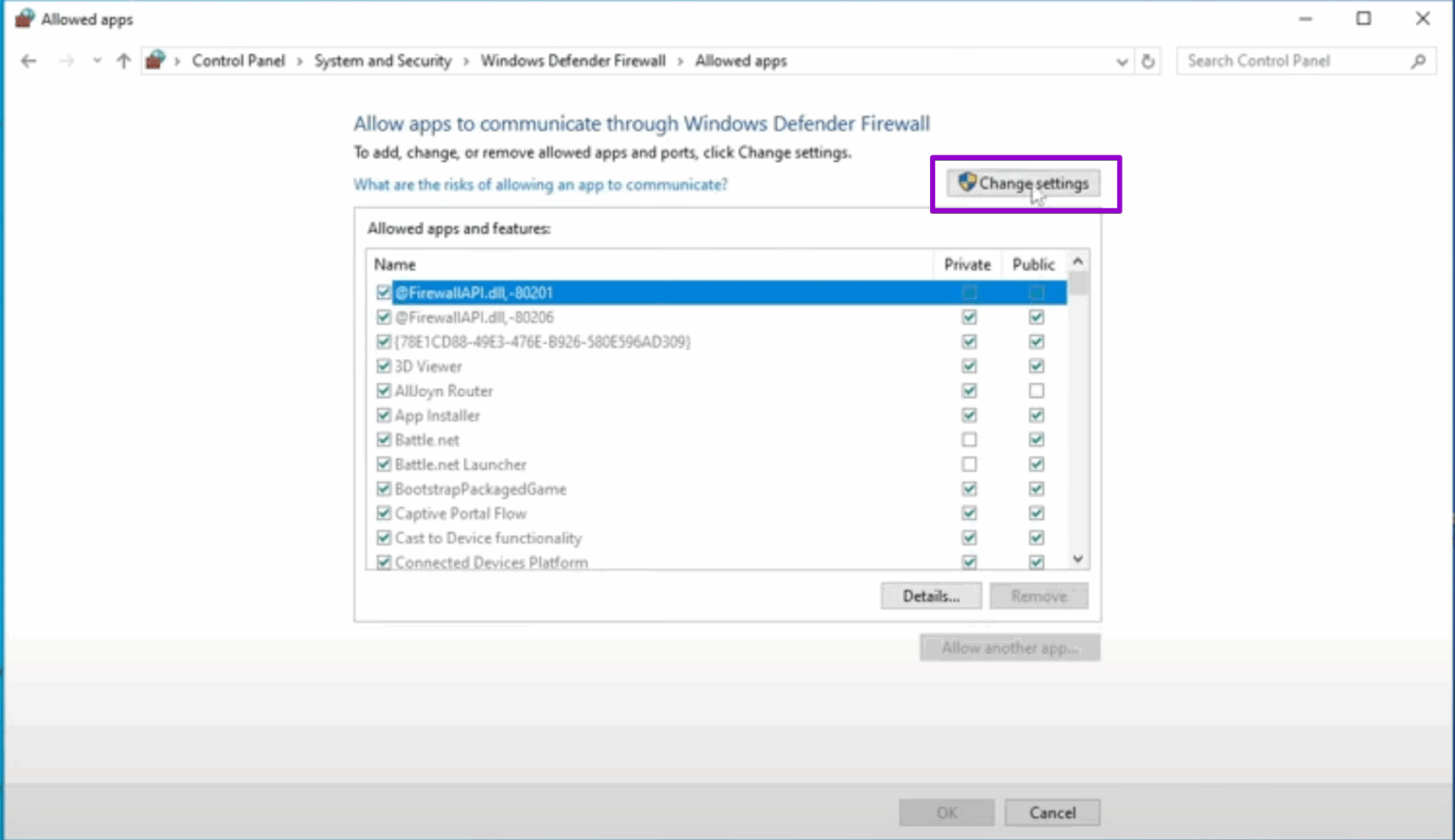Image resolution: width=1455 pixels, height=840 pixels.
Task: Click the search magnifier icon
Action: (1417, 61)
